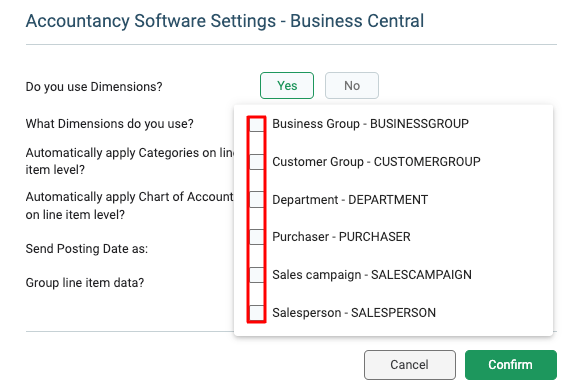
Task: Click the 'What Dimensions do you use?' label
Action: coord(110,124)
